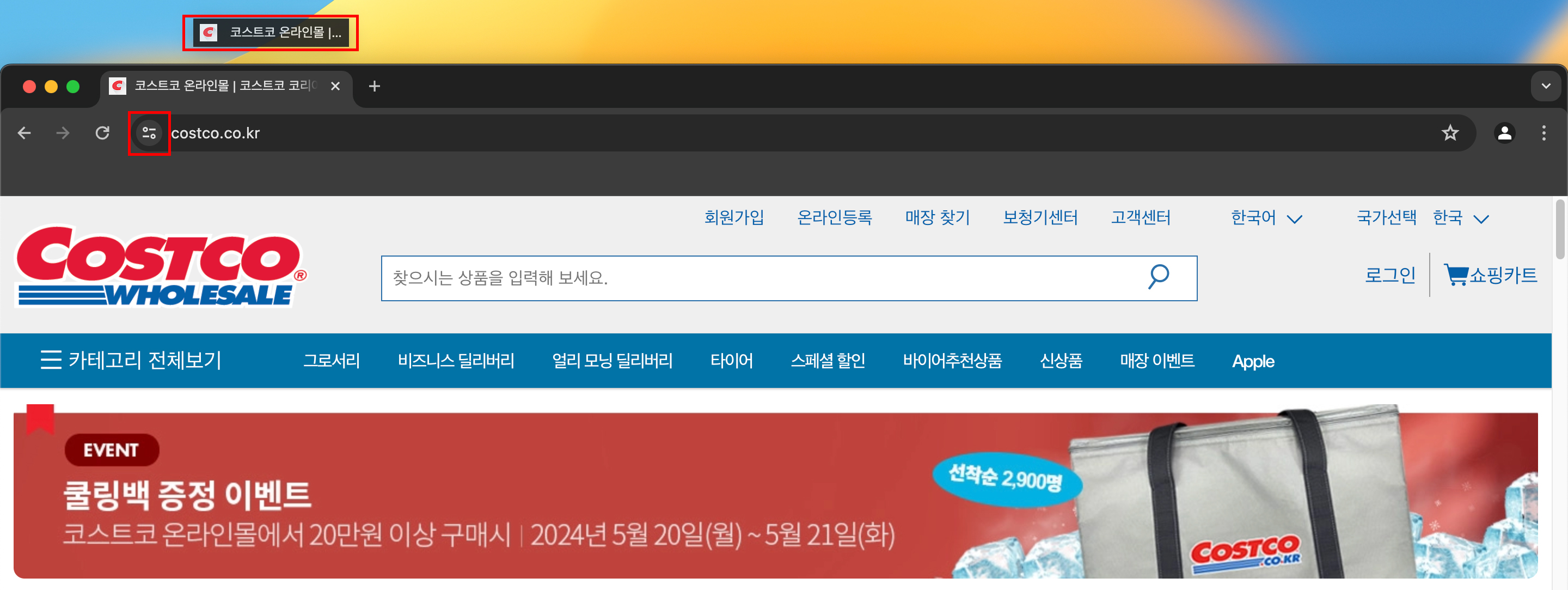
Task: Open the Chrome profile avatar
Action: [1504, 133]
